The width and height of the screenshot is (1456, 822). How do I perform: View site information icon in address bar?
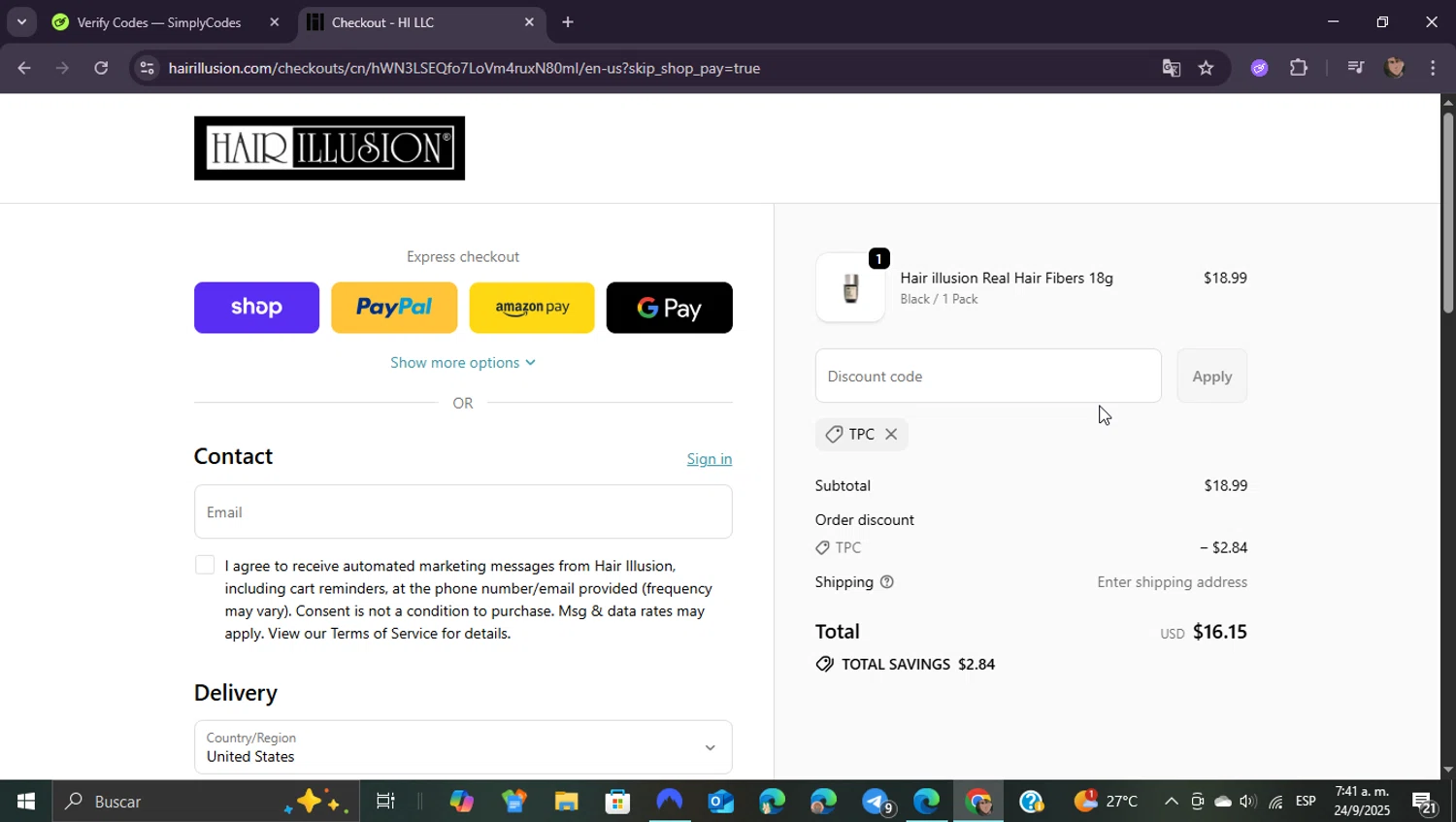[x=147, y=68]
